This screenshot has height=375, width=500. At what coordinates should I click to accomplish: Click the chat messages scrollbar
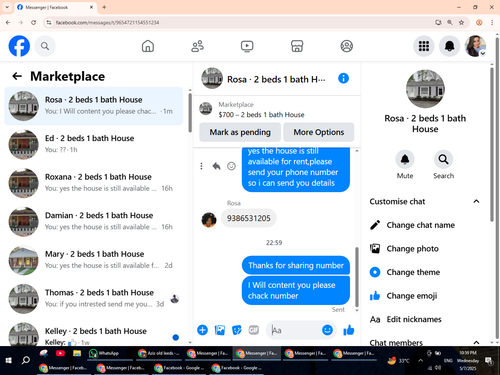point(357,277)
